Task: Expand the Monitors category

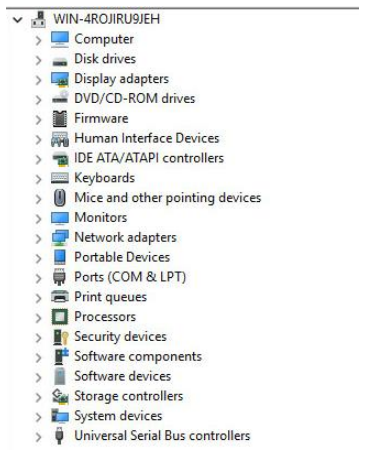Action: point(38,219)
